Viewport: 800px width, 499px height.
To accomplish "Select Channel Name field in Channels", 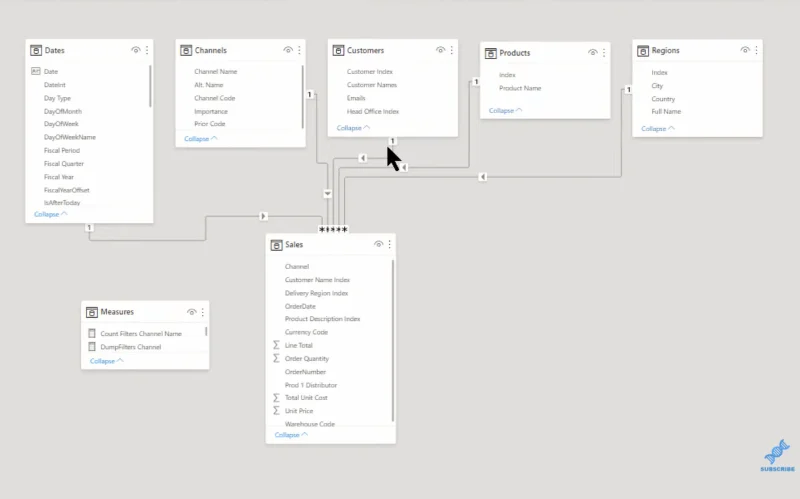I will point(216,71).
